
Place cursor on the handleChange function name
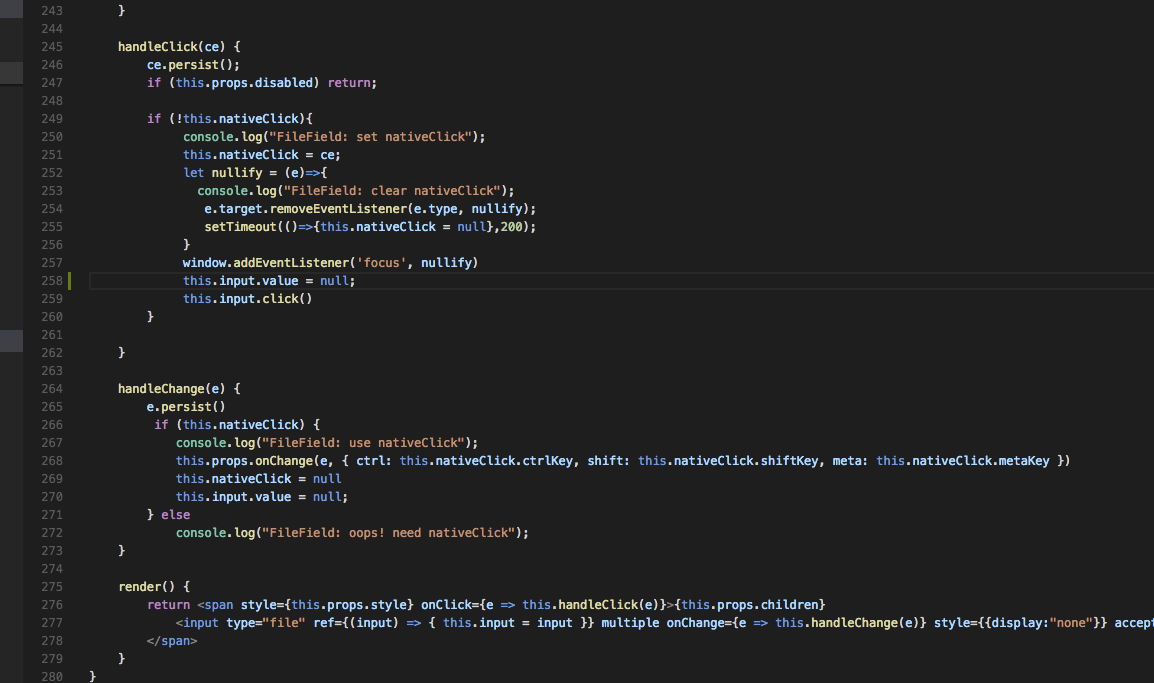[162, 388]
